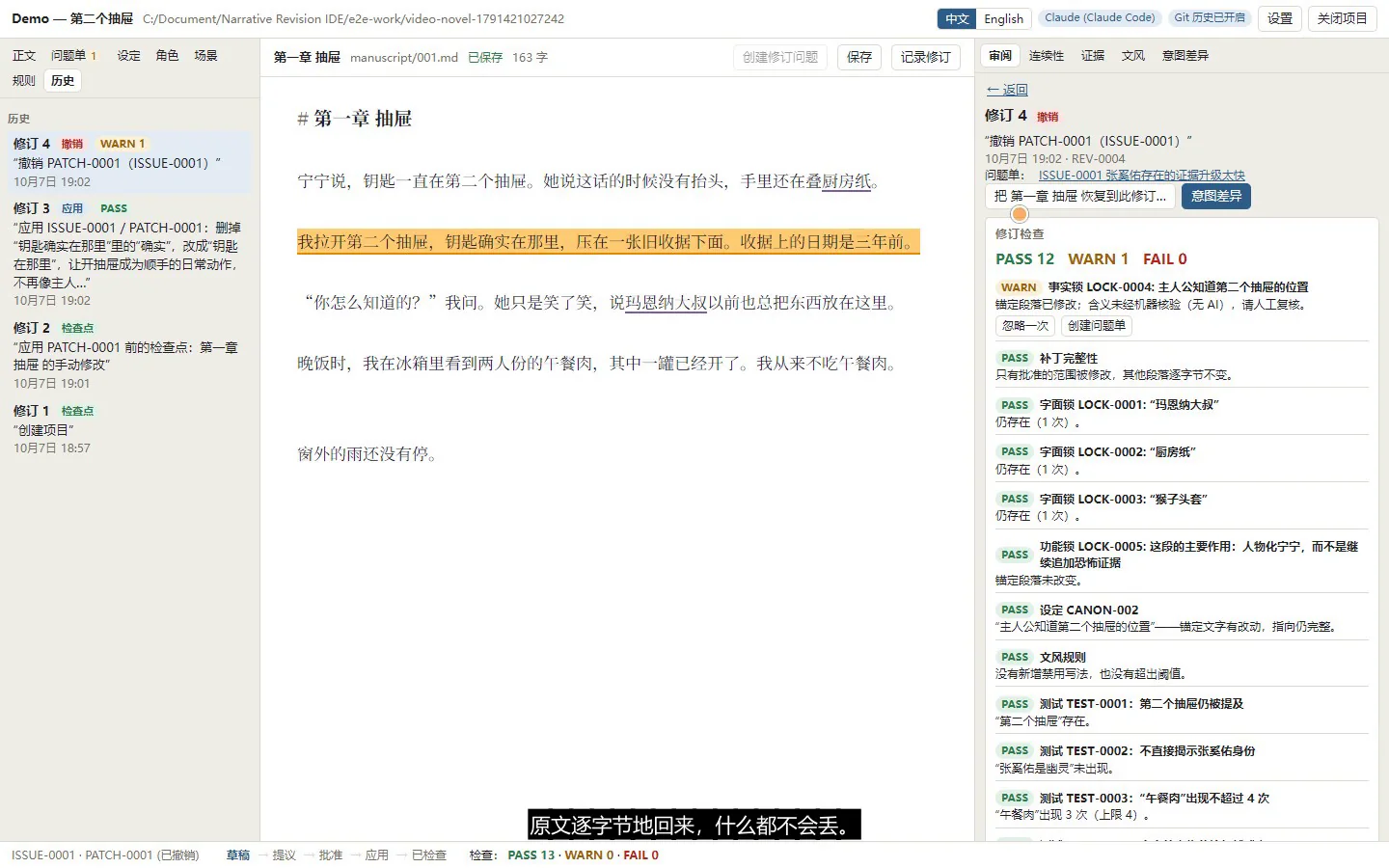Click ISSUE-0001 · PATCH-0001 (已撤销) in status bar
This screenshot has height=868, width=1389.
(x=105, y=855)
